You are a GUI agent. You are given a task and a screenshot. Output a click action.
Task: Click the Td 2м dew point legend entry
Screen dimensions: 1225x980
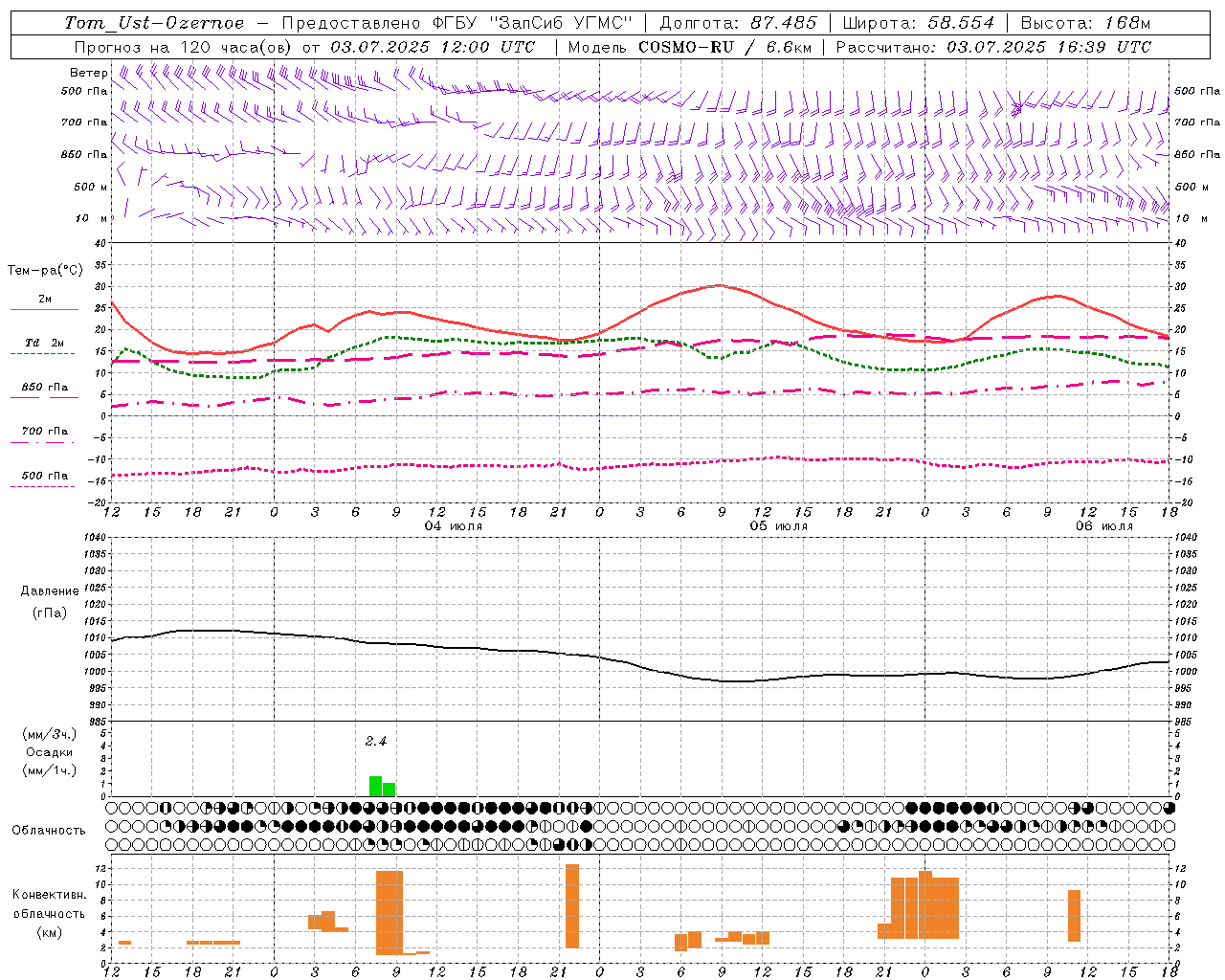coord(45,343)
